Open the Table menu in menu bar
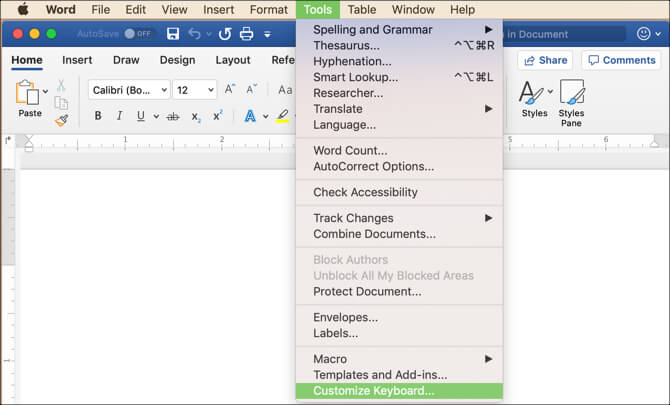 click(x=361, y=9)
